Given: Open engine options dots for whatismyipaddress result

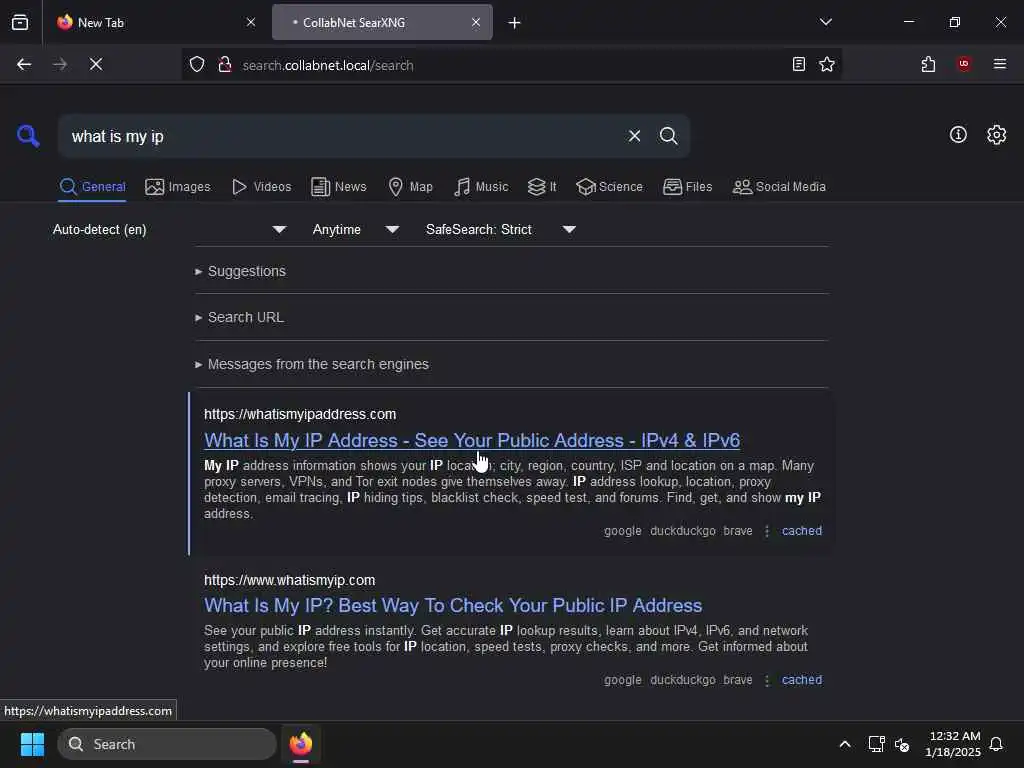Looking at the screenshot, I should point(767,531).
